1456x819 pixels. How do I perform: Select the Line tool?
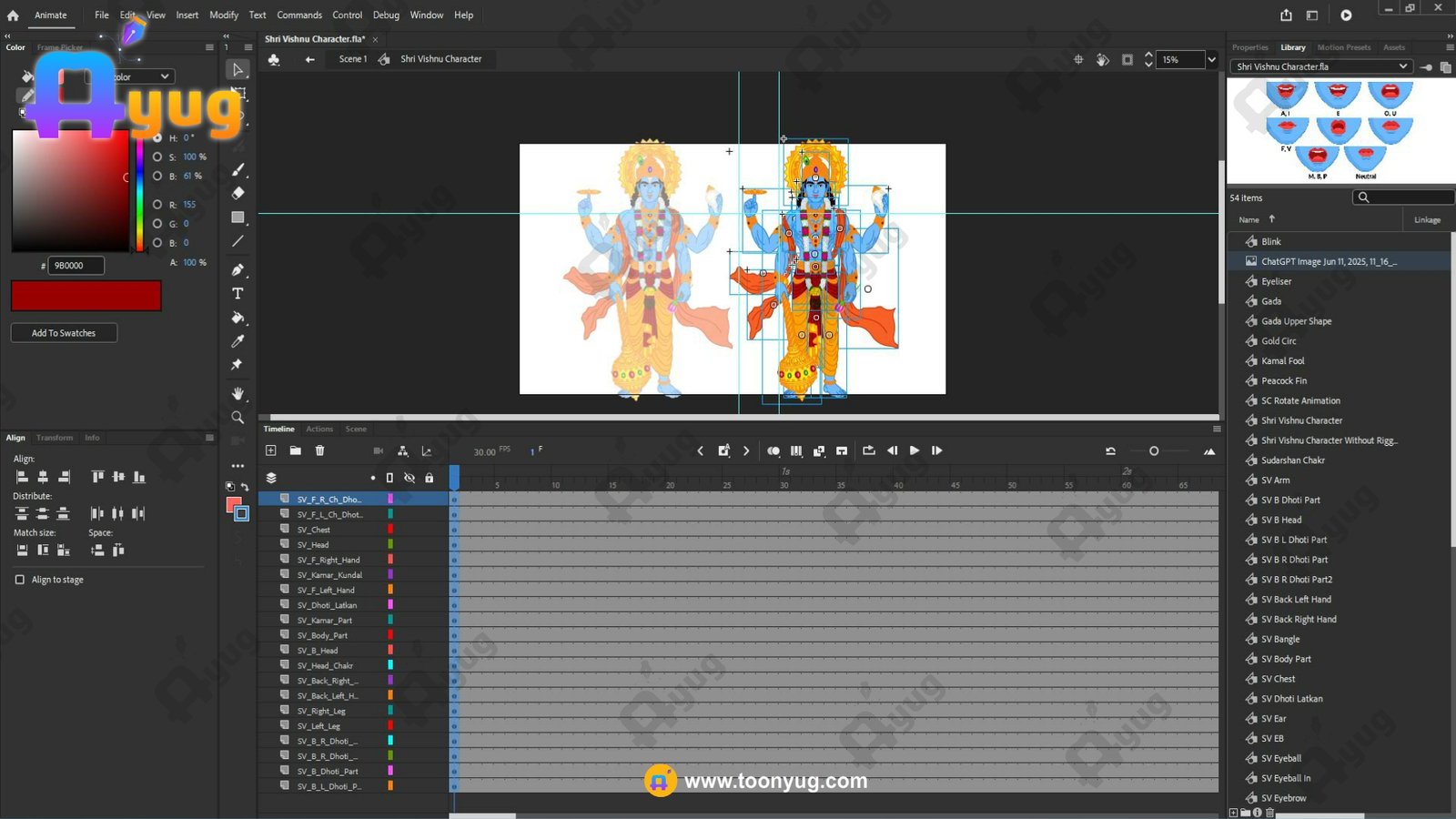238,241
